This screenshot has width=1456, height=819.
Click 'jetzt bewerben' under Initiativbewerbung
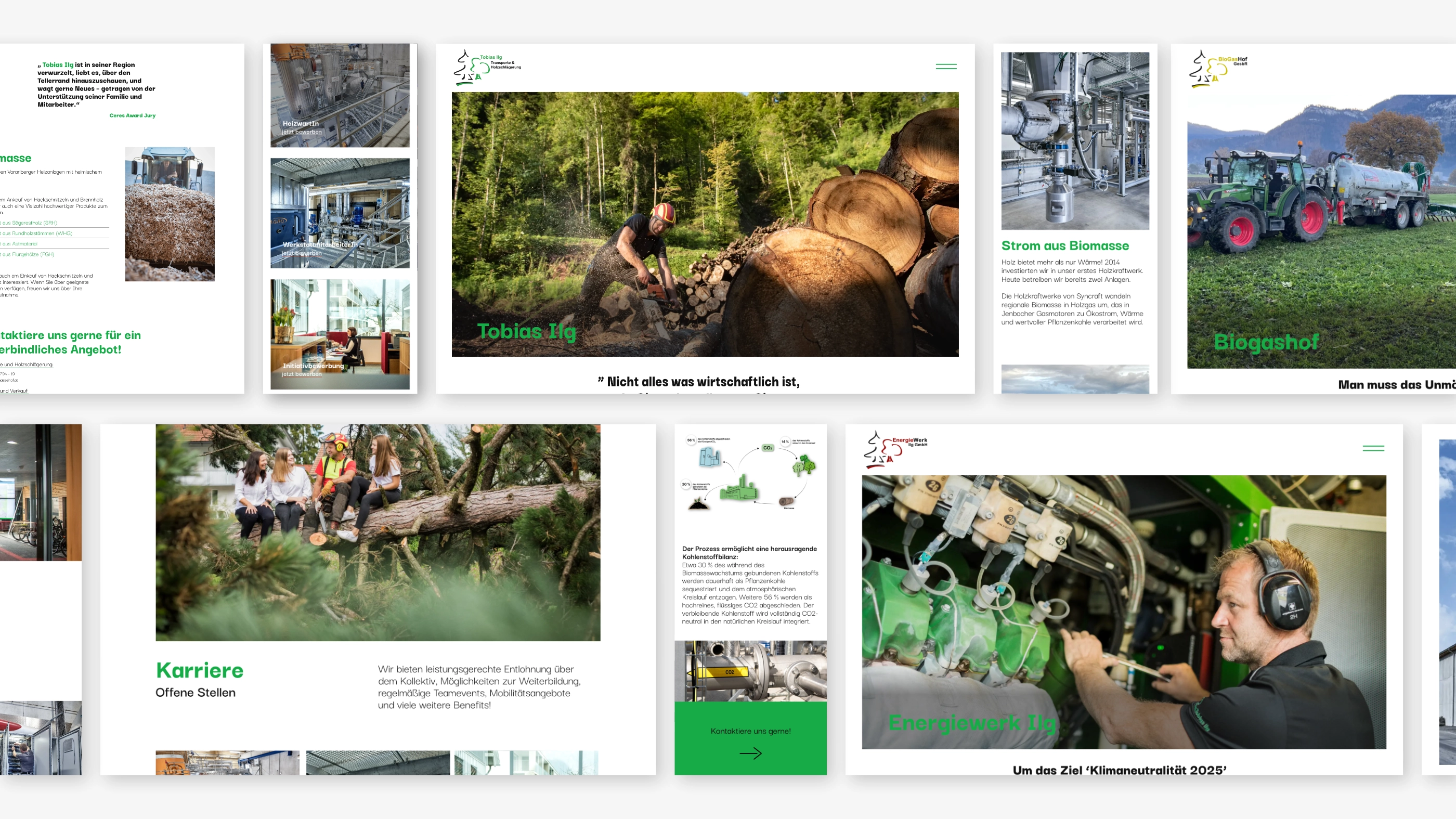pyautogui.click(x=302, y=374)
